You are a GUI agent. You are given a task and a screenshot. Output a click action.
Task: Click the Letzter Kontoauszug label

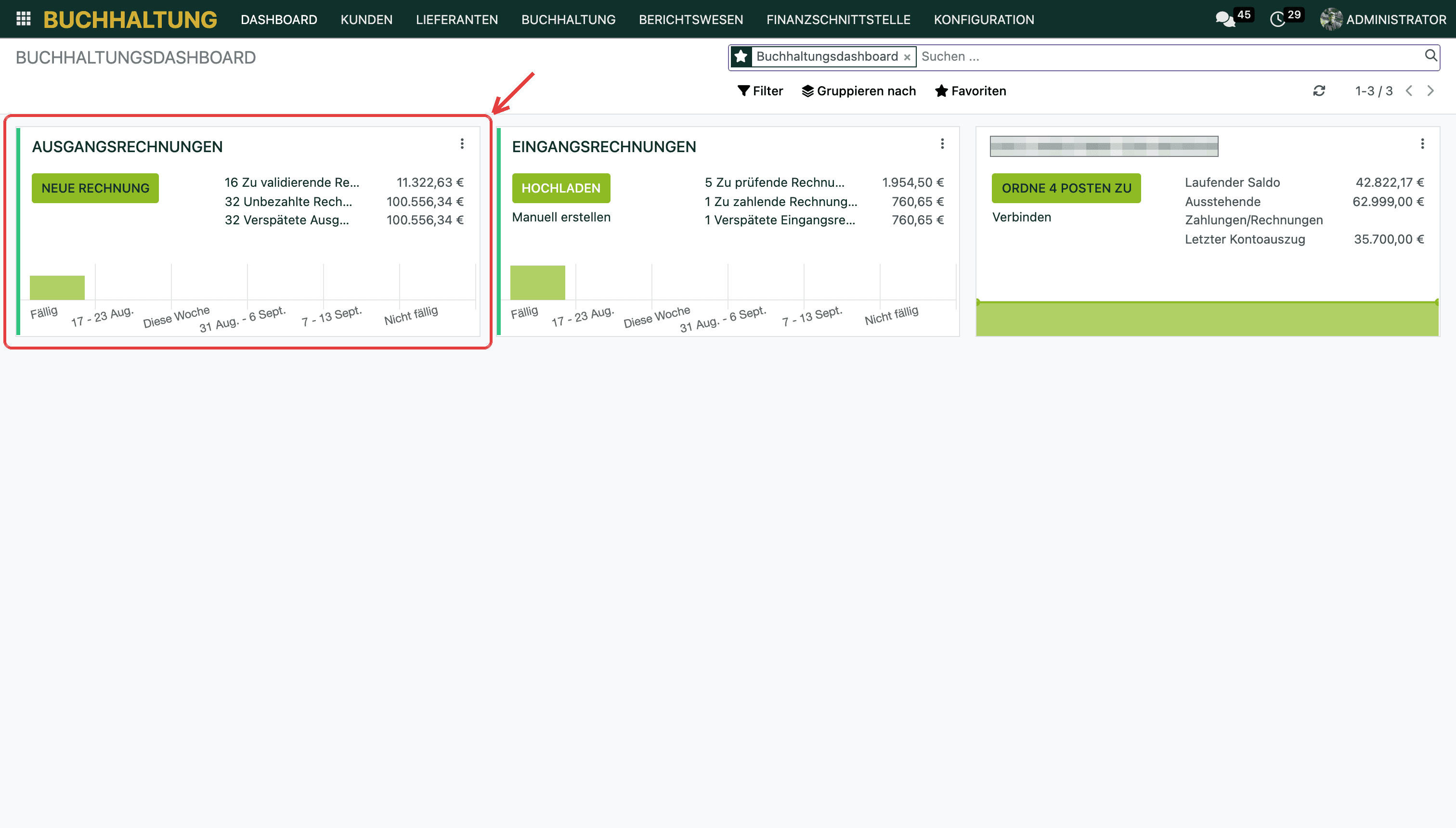(1245, 239)
